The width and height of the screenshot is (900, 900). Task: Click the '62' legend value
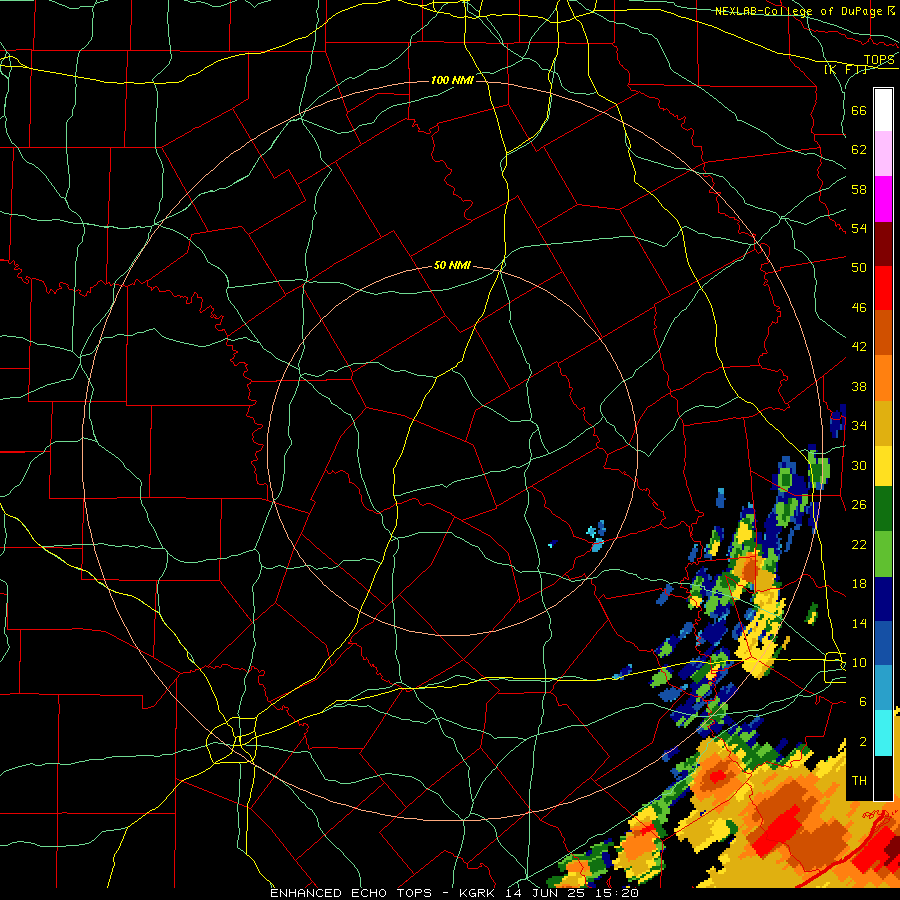[x=859, y=150]
